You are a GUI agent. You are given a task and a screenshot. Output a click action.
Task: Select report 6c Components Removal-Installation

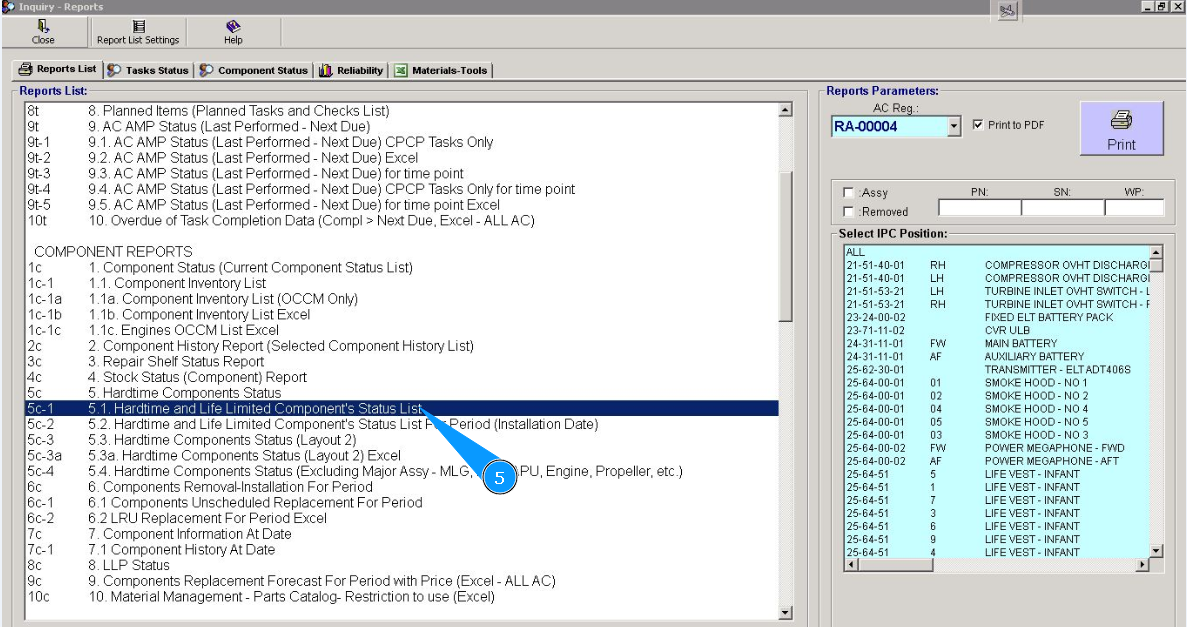click(402, 487)
